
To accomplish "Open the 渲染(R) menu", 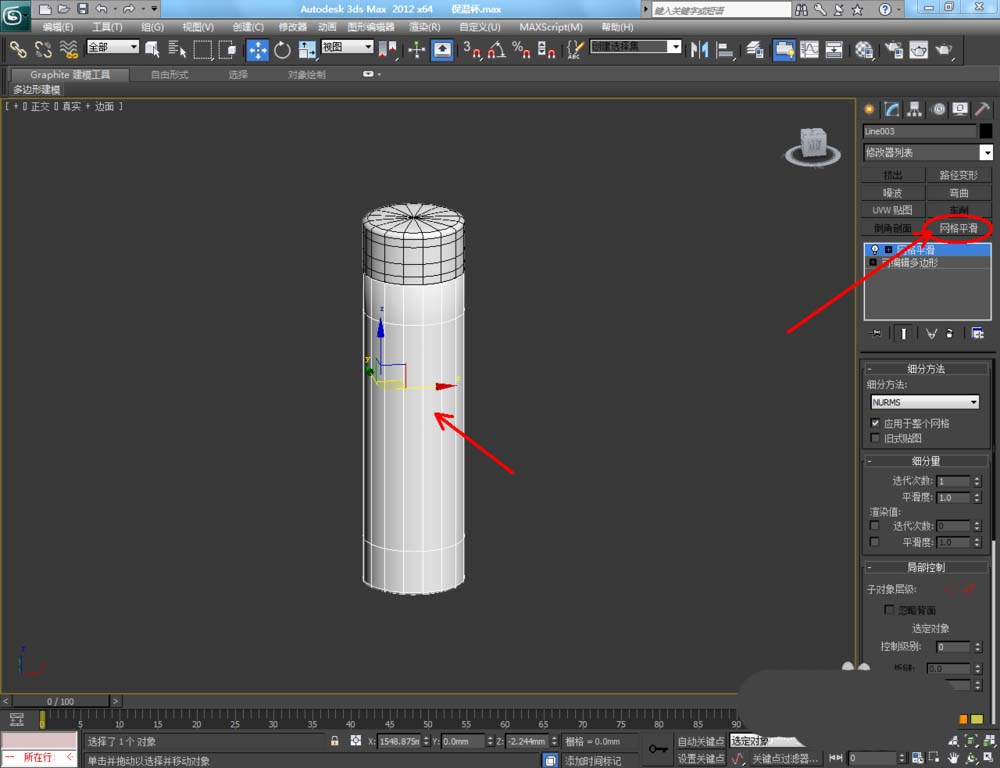I will click(424, 27).
